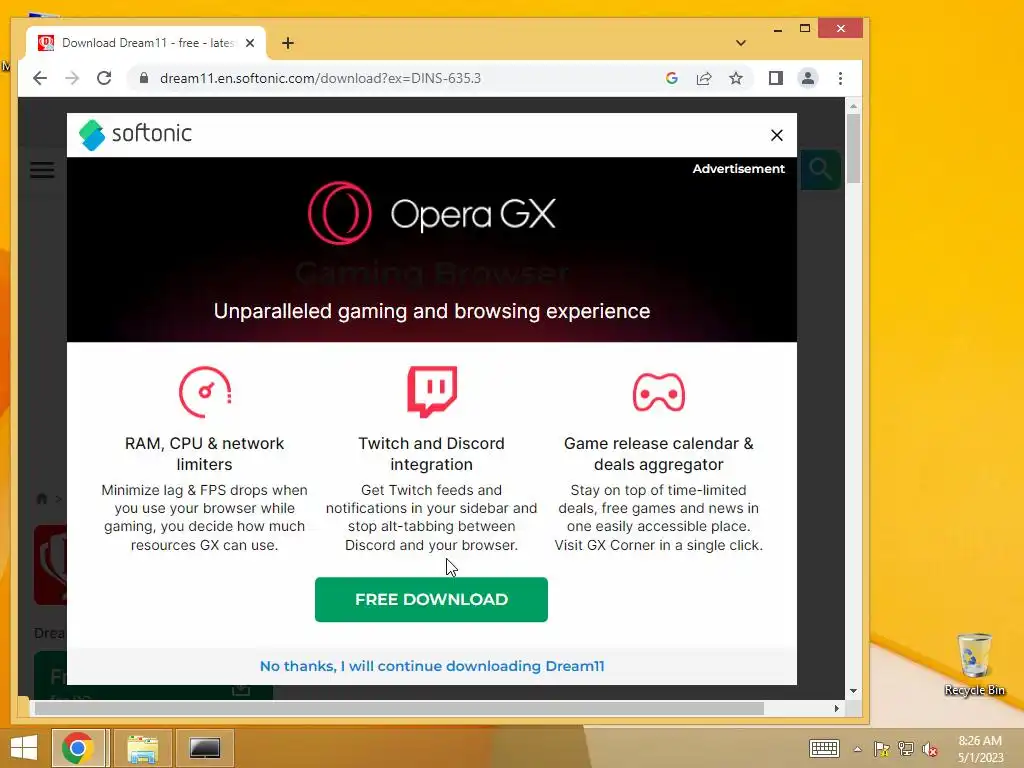This screenshot has height=768, width=1024.
Task: Maximize the Chrome window
Action: click(x=805, y=29)
